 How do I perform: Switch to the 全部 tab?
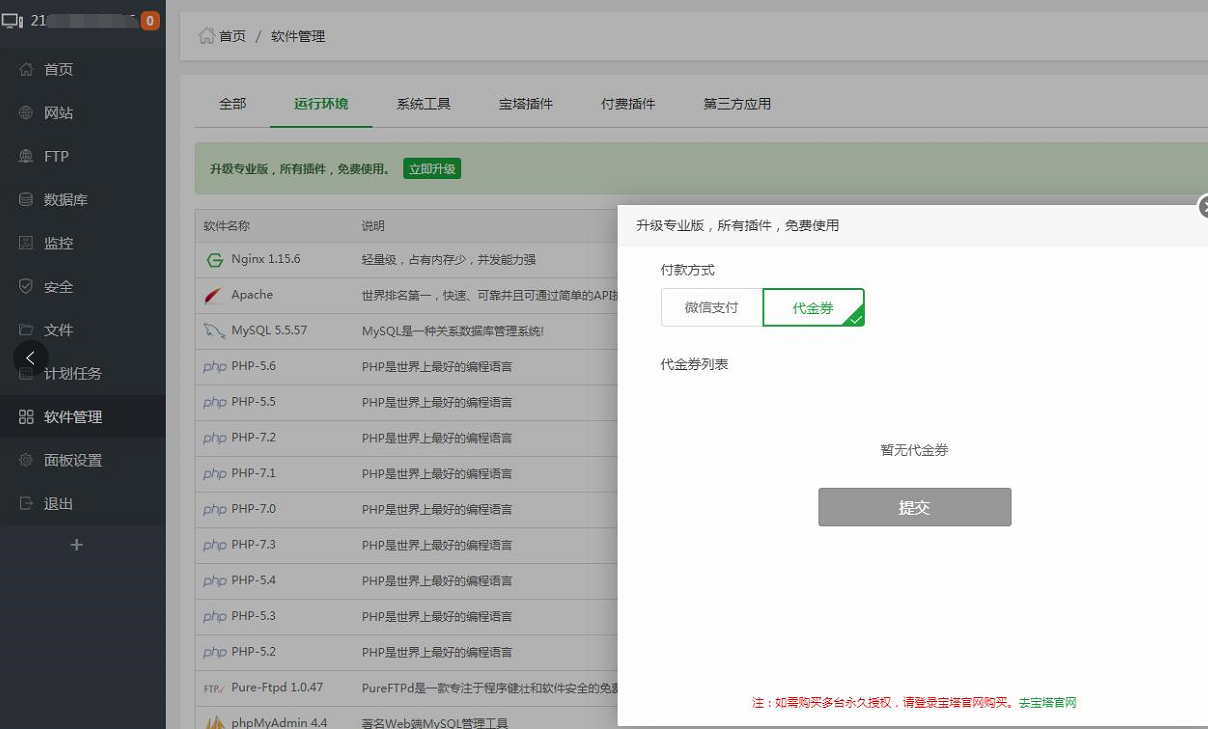[x=233, y=104]
